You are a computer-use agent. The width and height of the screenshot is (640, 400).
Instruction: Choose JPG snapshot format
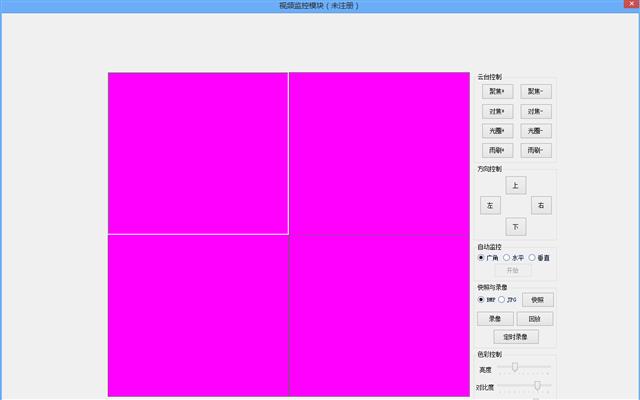(x=502, y=299)
